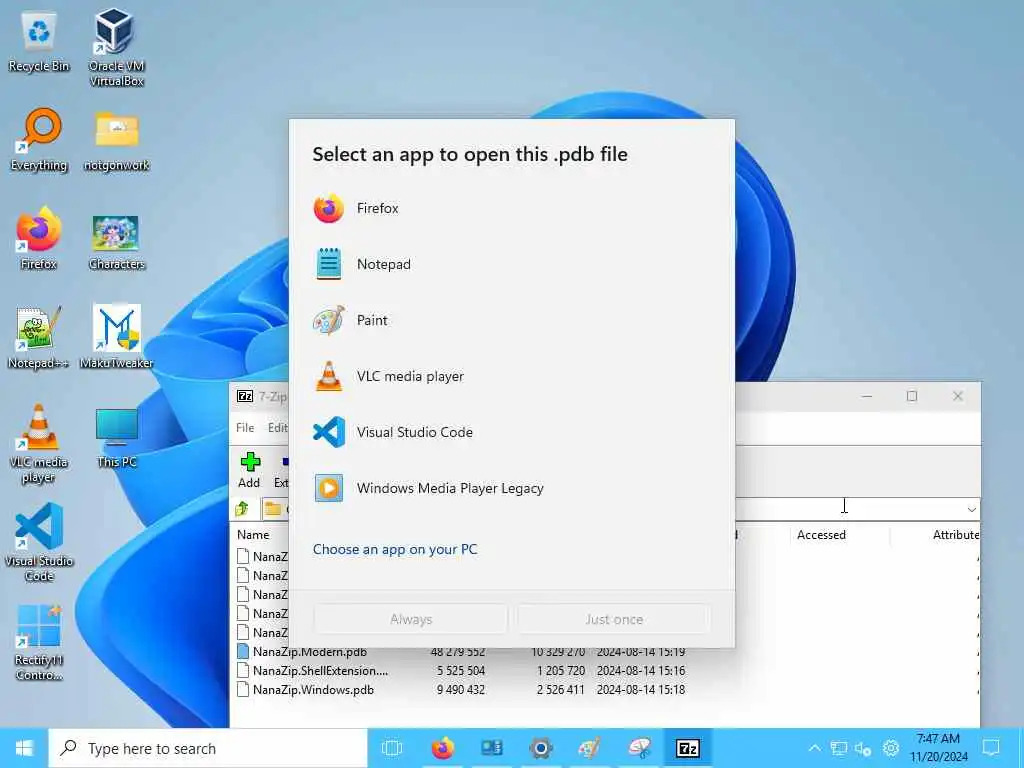
Task: Select the Characters desktop icon
Action: [116, 242]
